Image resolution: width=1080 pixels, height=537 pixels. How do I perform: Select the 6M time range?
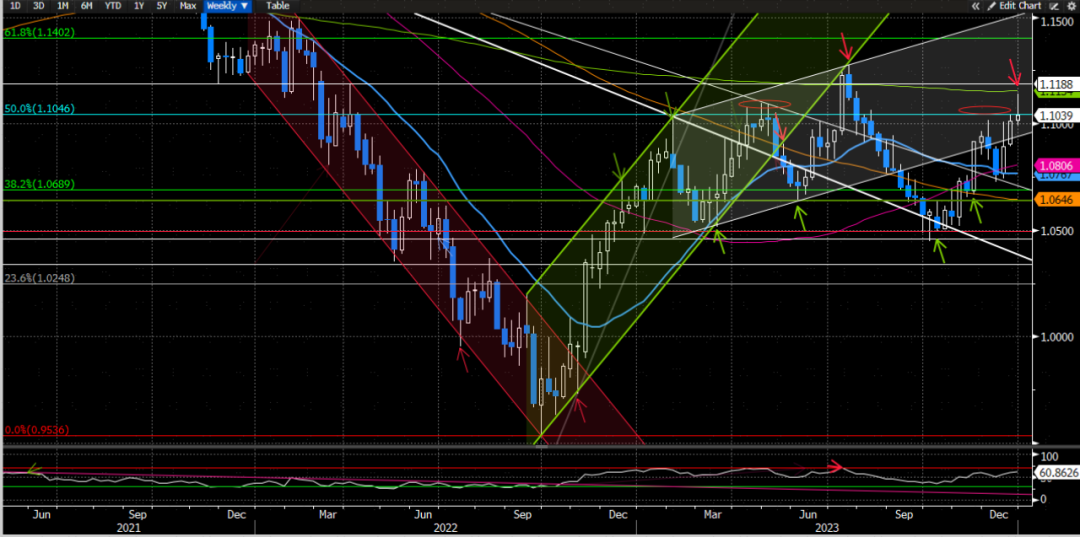click(87, 6)
